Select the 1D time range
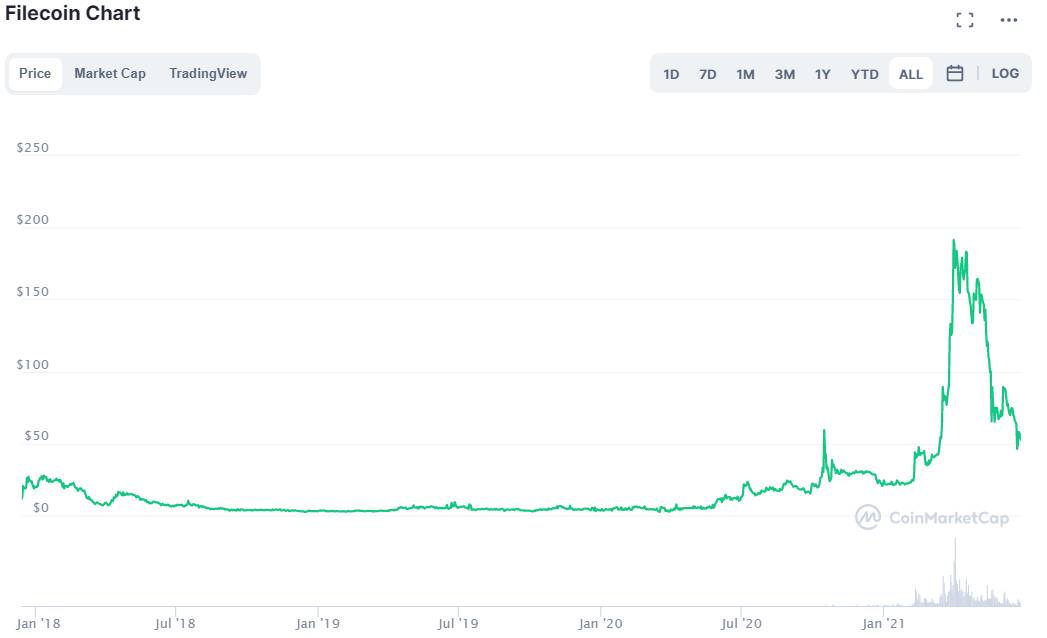 671,74
